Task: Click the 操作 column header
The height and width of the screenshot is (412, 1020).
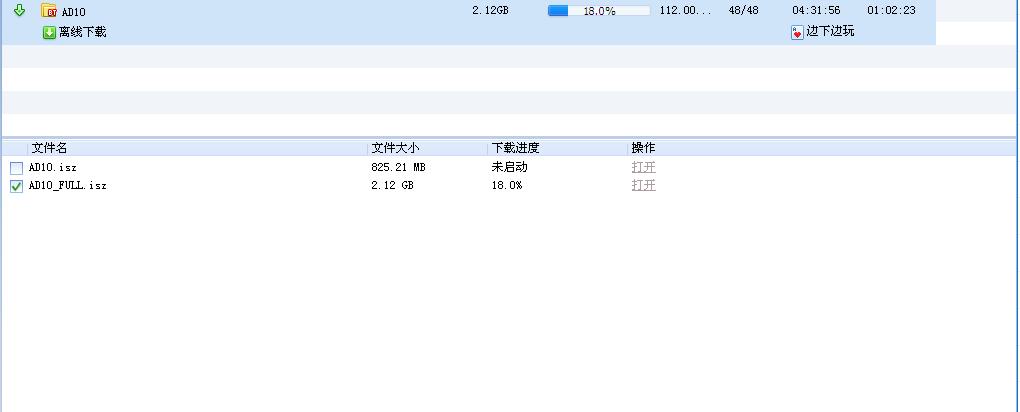Action: click(x=643, y=148)
